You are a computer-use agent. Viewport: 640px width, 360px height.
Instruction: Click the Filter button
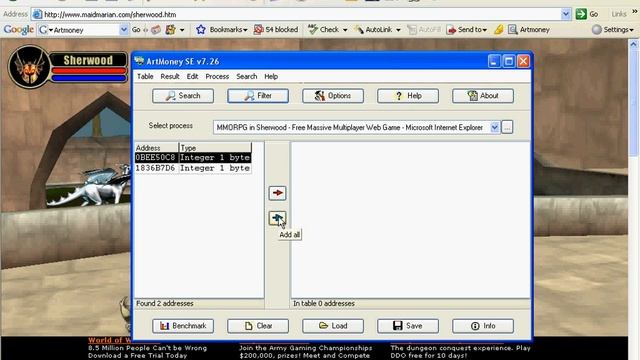coord(258,96)
